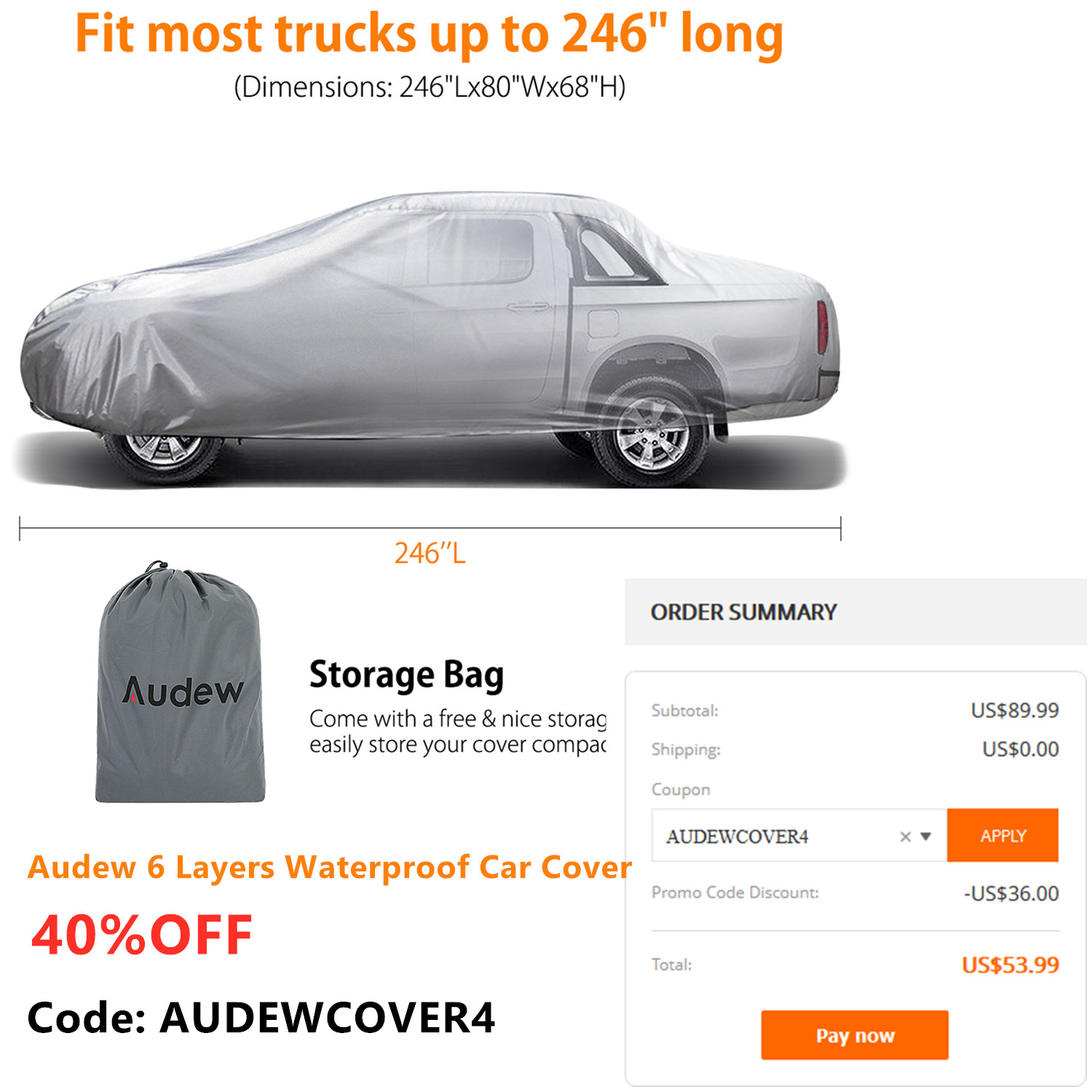Click the Coupon label
This screenshot has width=1092, height=1092.
coord(681,790)
